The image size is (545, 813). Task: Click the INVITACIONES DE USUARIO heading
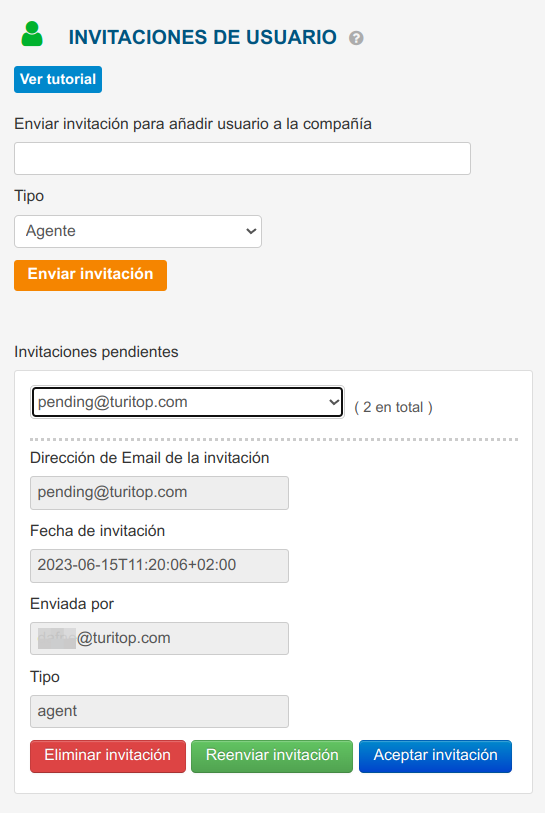[203, 37]
